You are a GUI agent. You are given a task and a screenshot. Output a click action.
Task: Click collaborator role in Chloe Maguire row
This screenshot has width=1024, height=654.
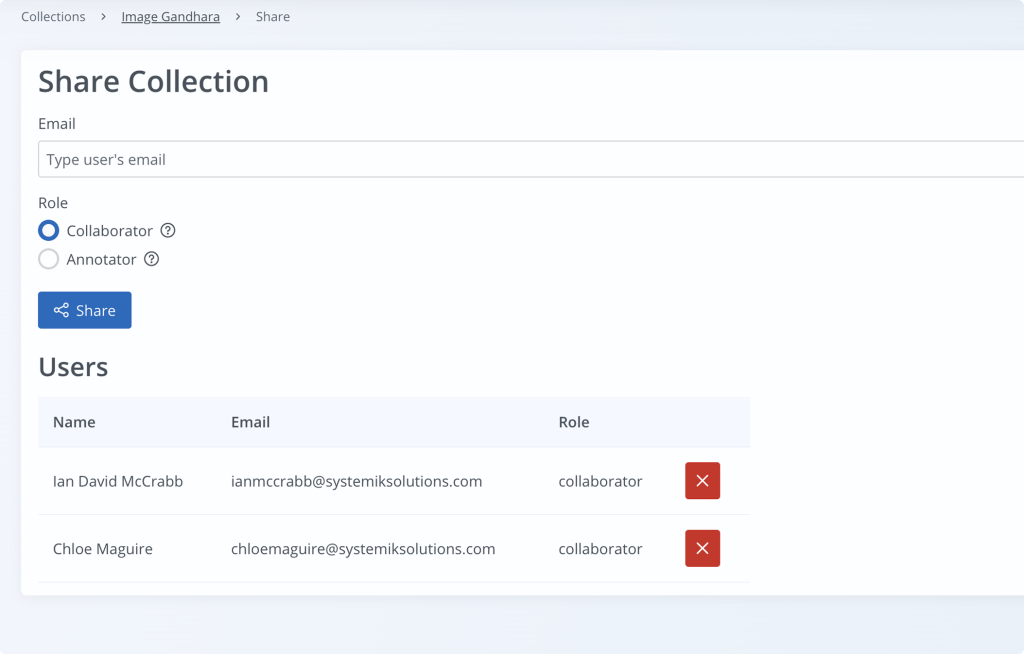tap(601, 549)
